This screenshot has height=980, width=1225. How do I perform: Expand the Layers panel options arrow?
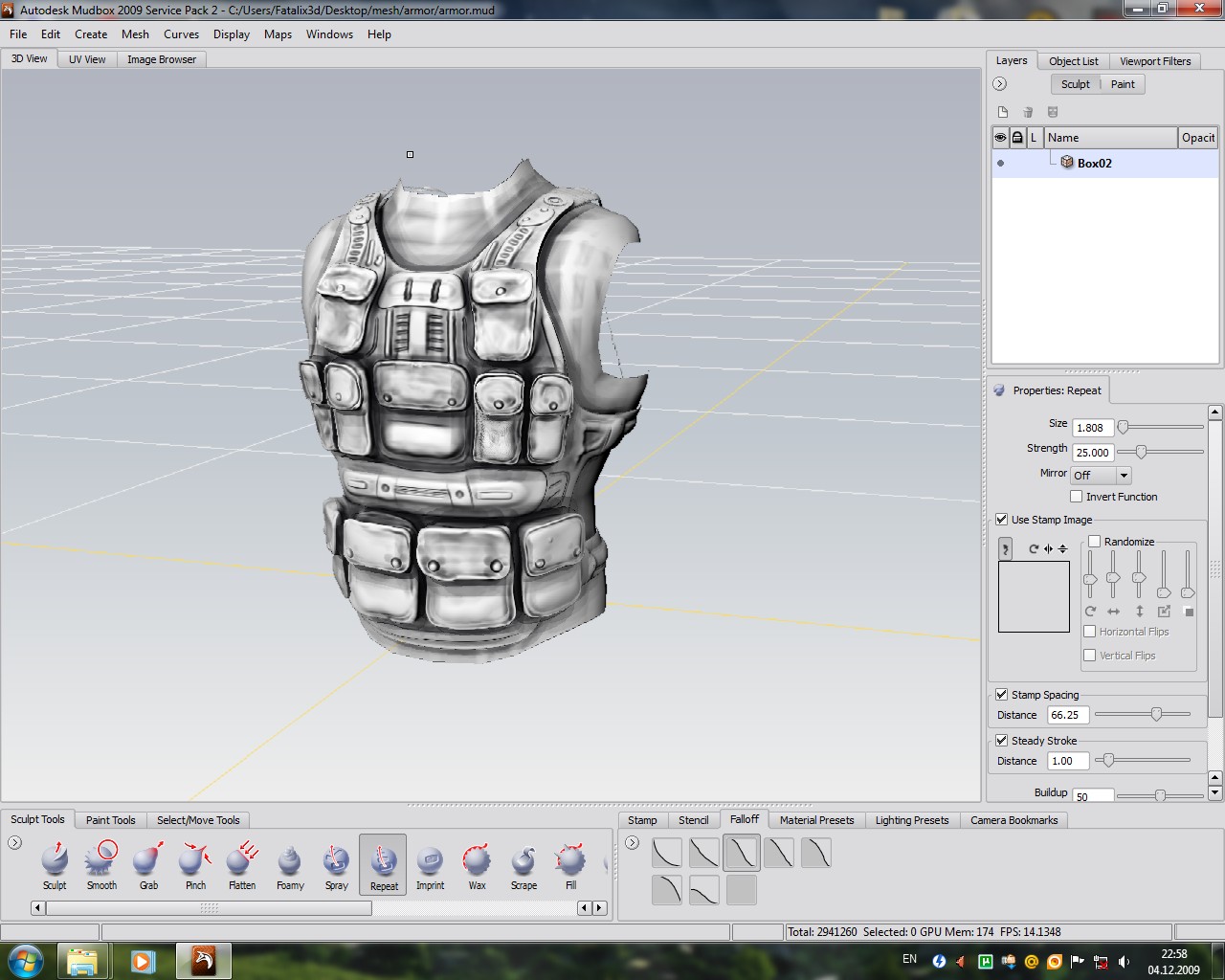coord(1000,84)
